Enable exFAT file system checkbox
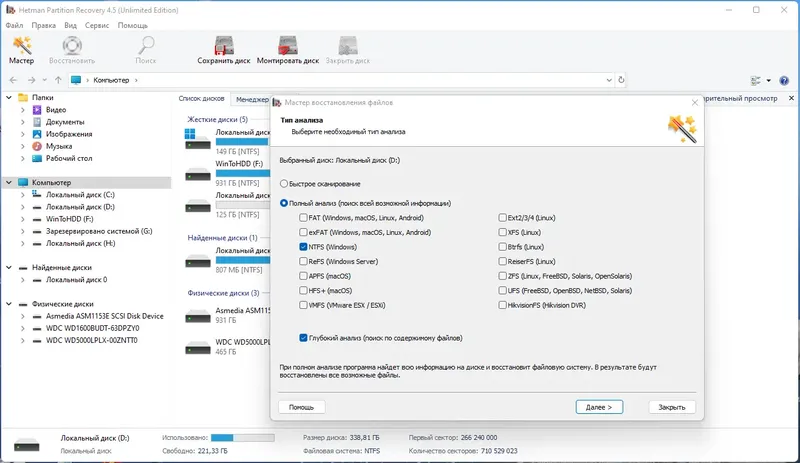800x463 pixels. 303,232
